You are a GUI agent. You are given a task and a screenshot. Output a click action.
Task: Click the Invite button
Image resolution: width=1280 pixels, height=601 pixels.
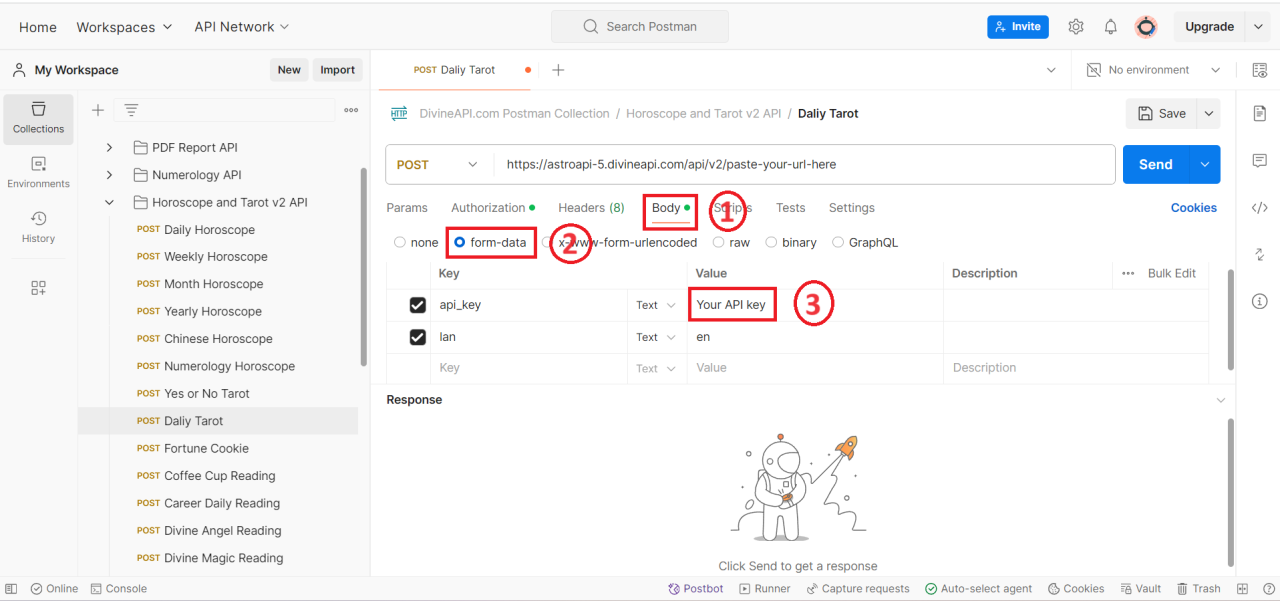pyautogui.click(x=1018, y=27)
